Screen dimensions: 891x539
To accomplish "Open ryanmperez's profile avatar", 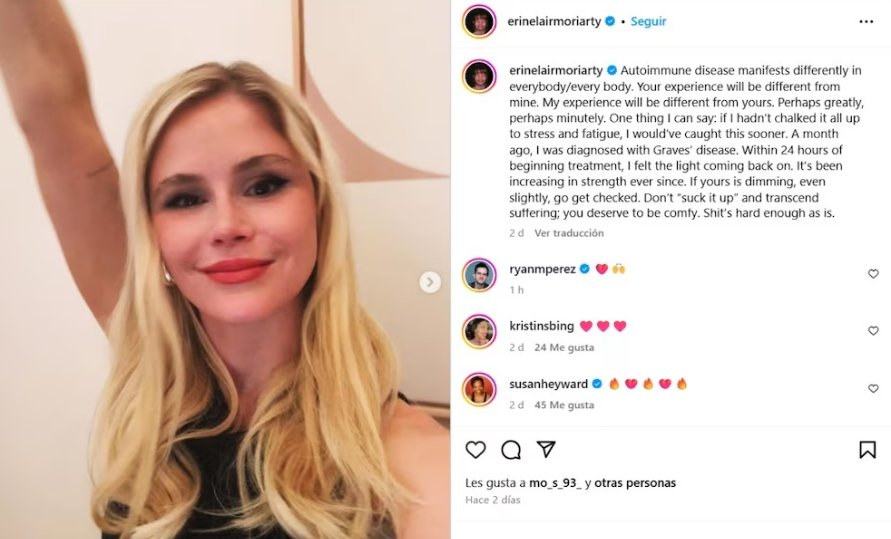I will [x=479, y=275].
